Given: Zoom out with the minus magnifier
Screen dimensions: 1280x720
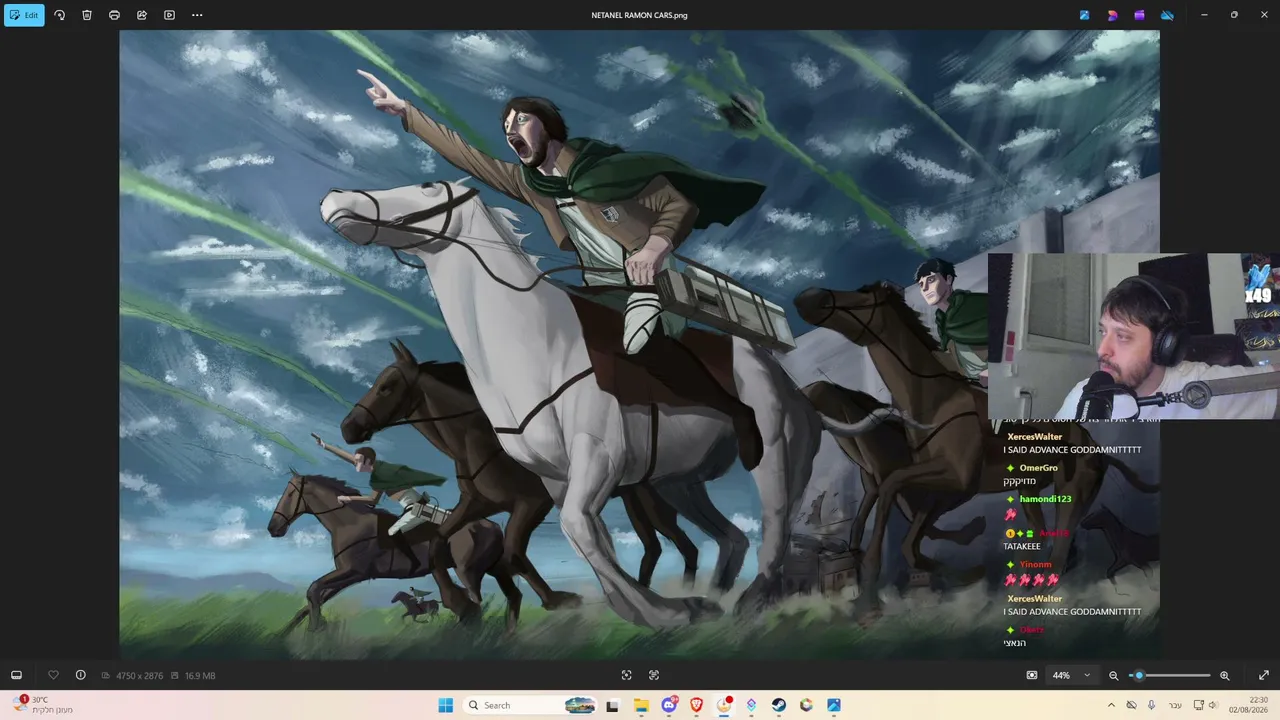Looking at the screenshot, I should point(1114,675).
